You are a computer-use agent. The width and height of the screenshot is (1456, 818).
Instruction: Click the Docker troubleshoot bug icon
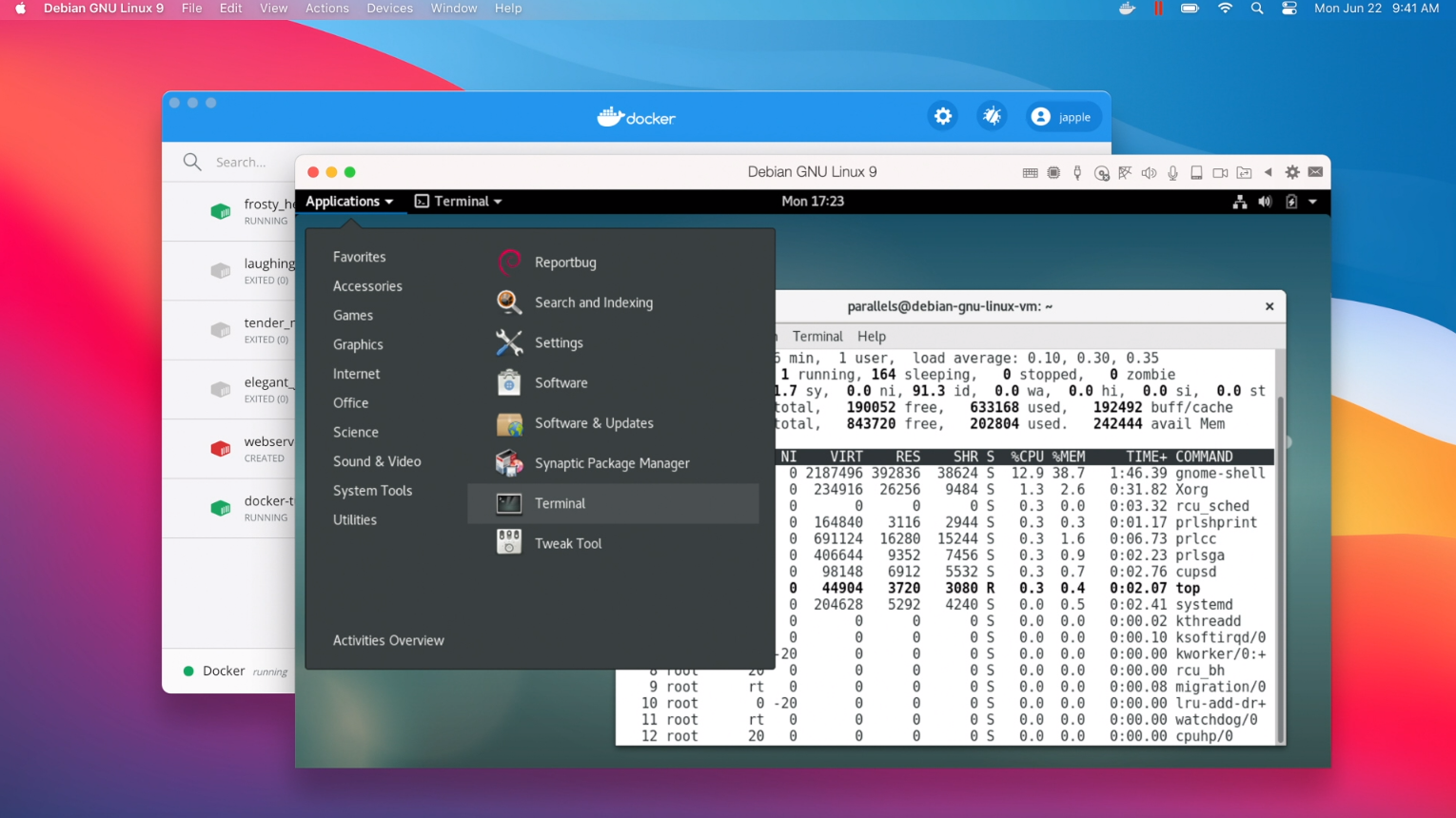[992, 116]
